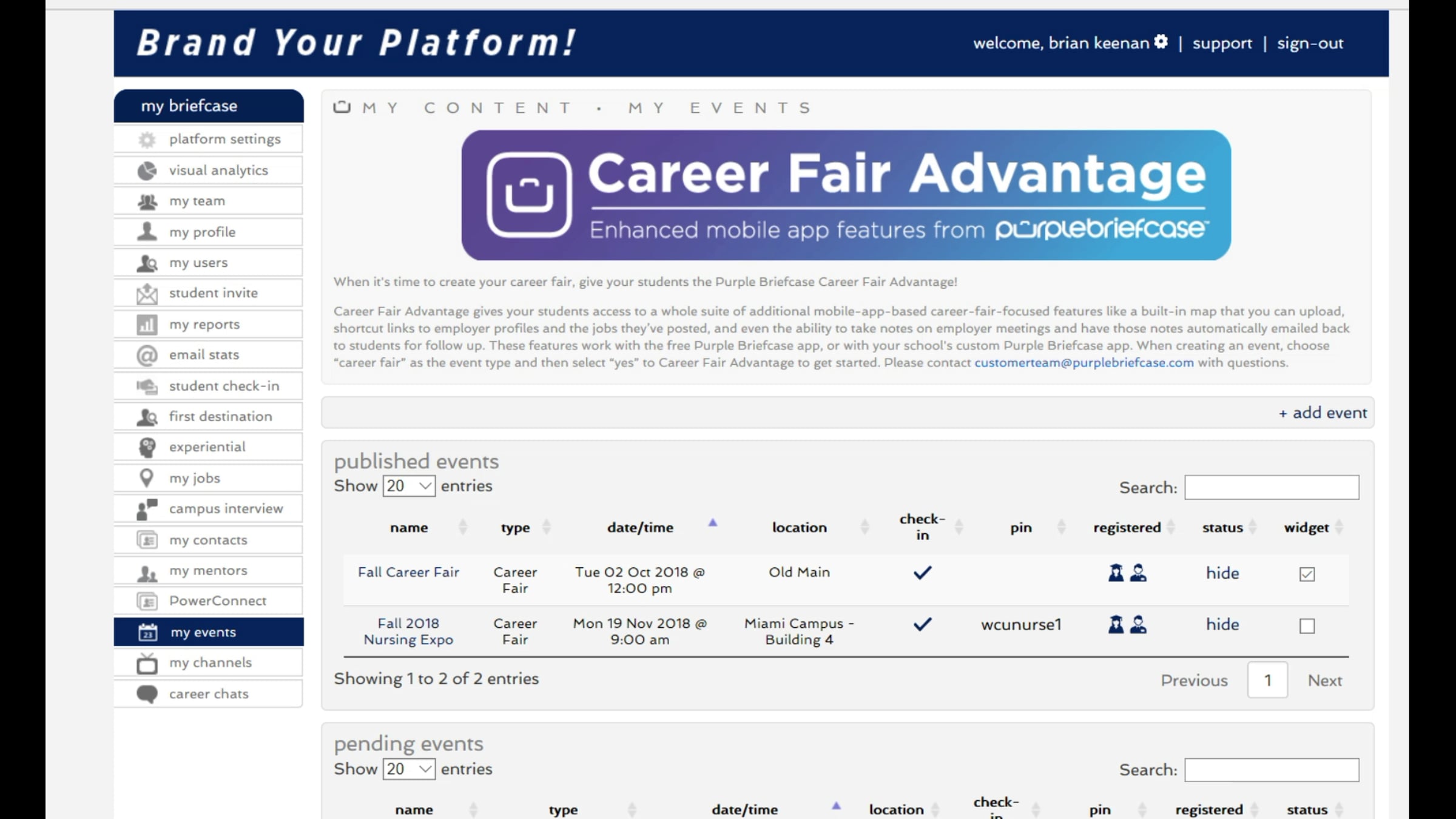Uncheck widget checkbox for Fall Career Fair
The height and width of the screenshot is (819, 1456).
click(1307, 574)
